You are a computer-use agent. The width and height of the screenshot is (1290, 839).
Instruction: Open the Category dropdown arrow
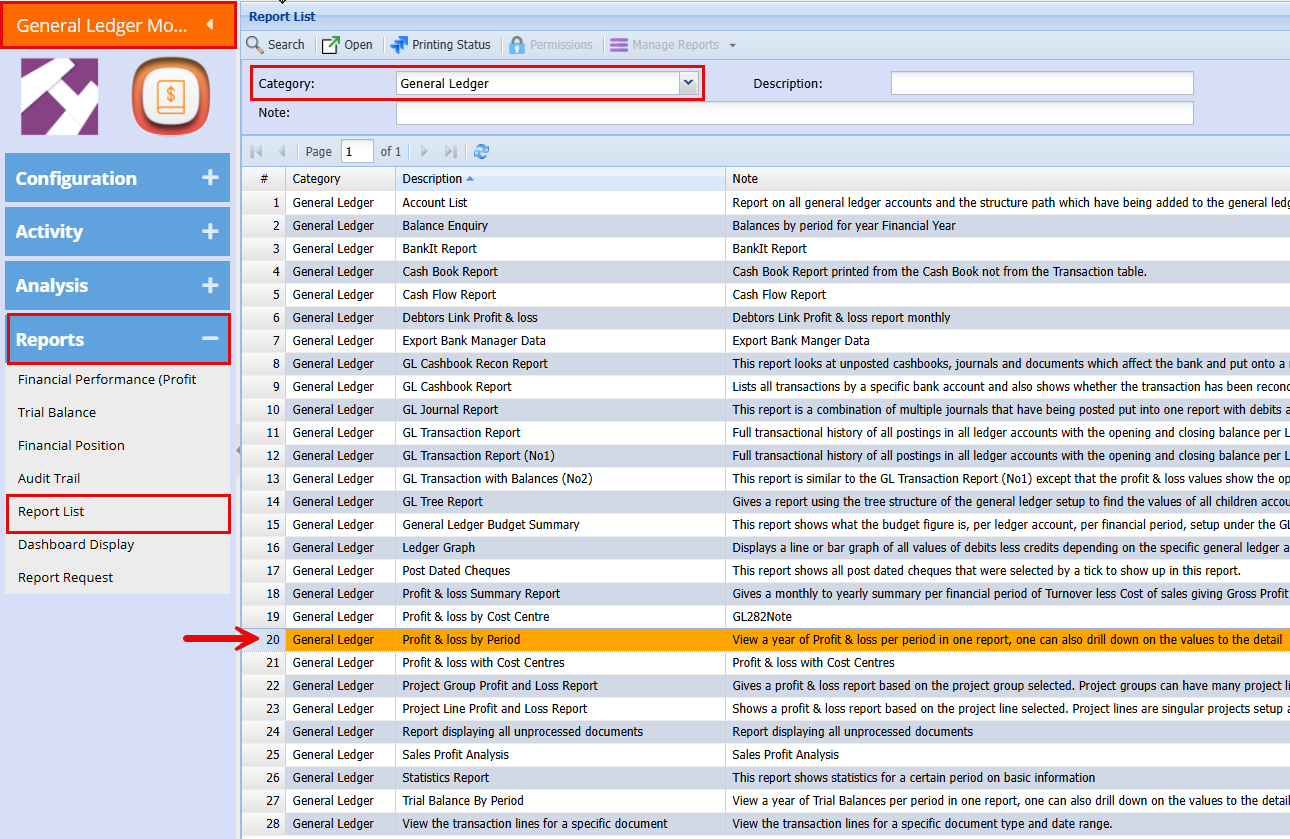(x=688, y=84)
